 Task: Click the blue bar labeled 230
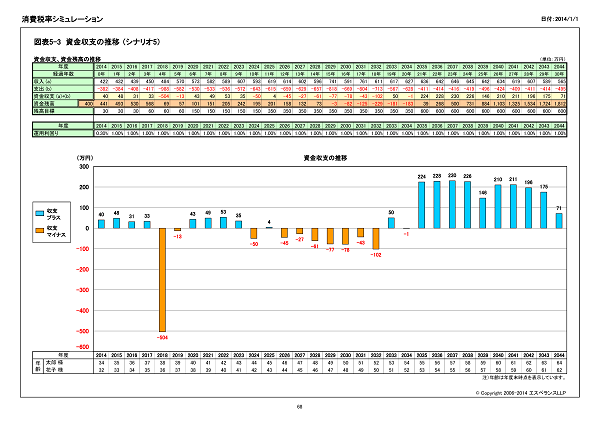(x=453, y=204)
